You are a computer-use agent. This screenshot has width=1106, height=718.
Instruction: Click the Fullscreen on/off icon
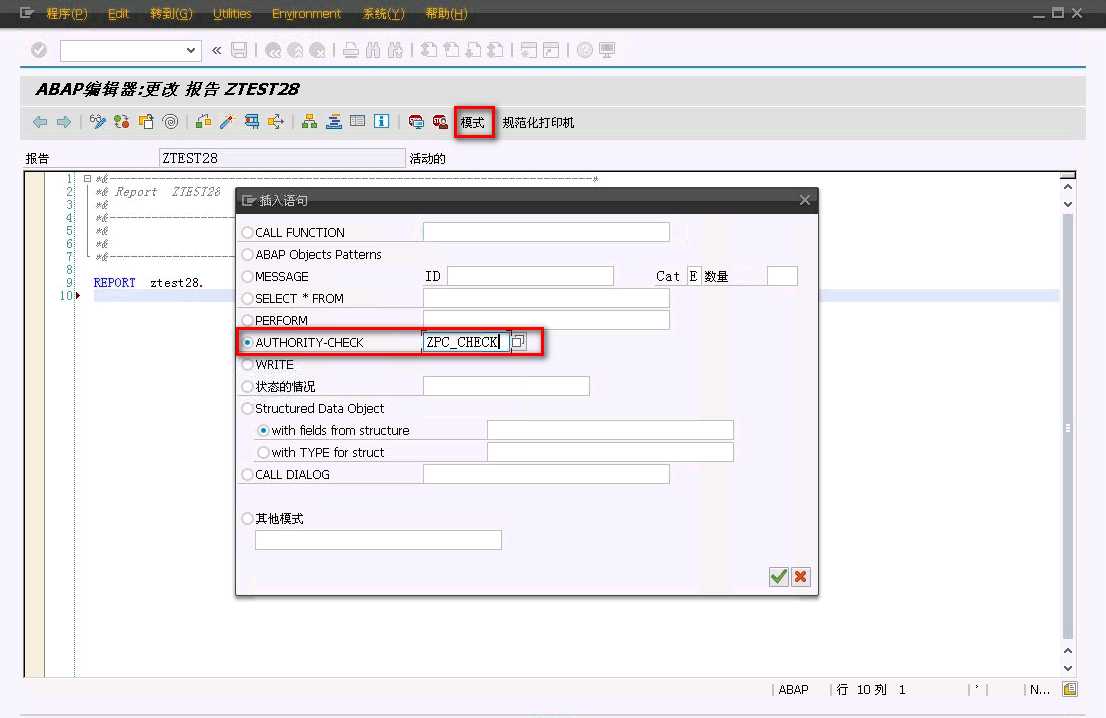point(358,121)
